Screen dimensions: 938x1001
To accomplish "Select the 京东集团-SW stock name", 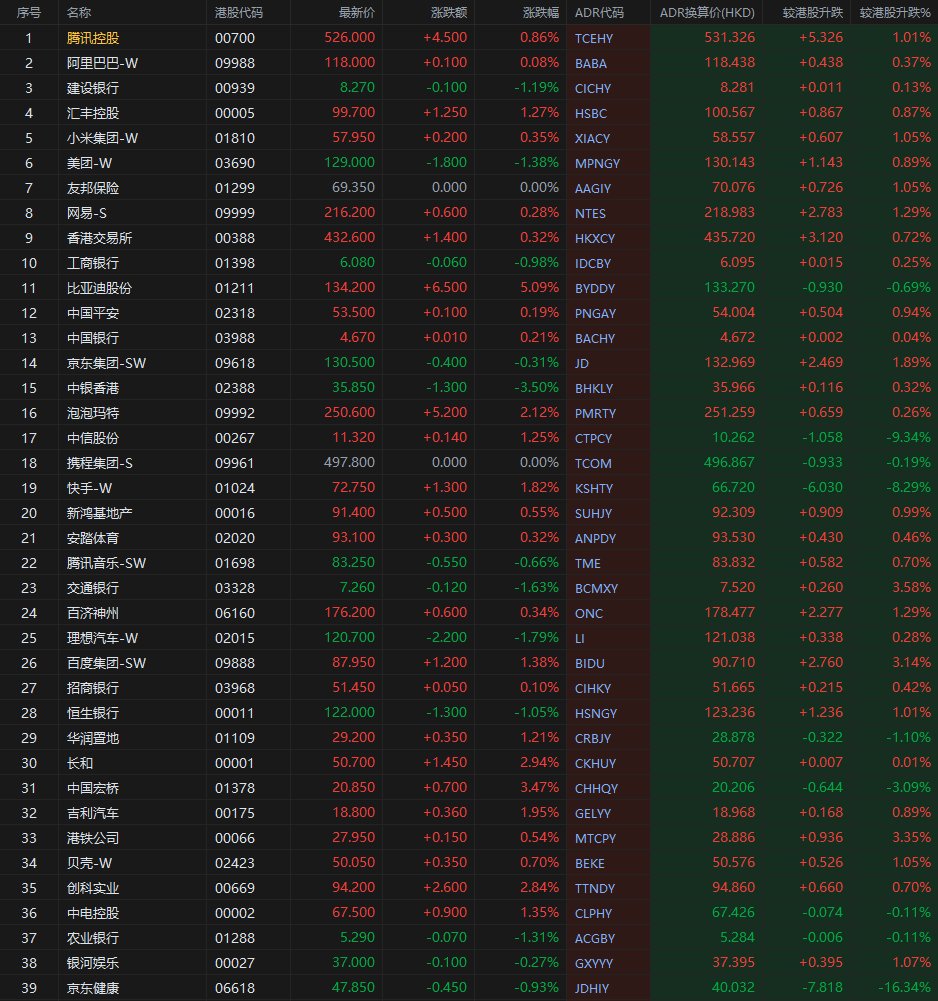I will (x=106, y=363).
